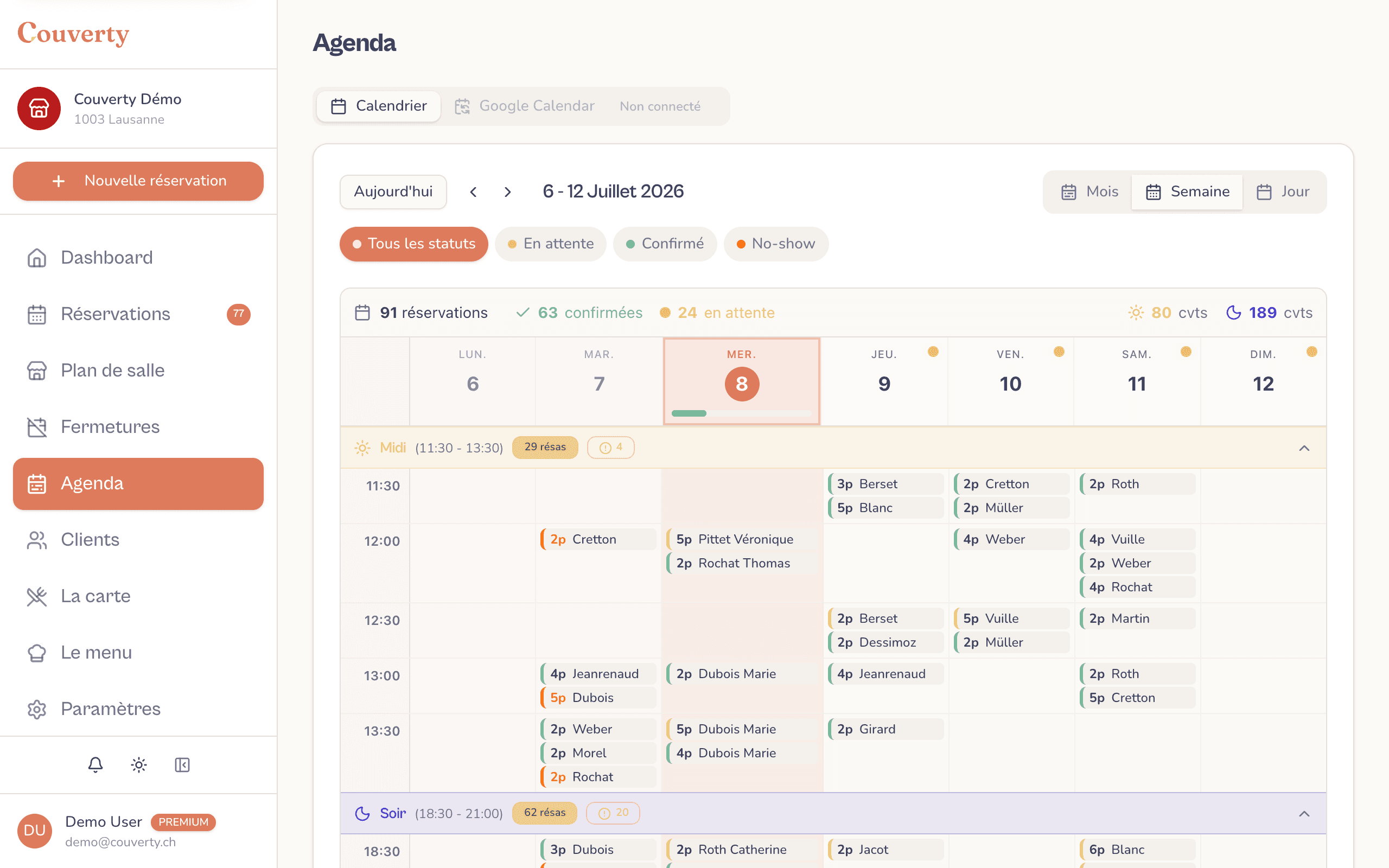Go to previous week arrow
The height and width of the screenshot is (868, 1389).
(474, 192)
